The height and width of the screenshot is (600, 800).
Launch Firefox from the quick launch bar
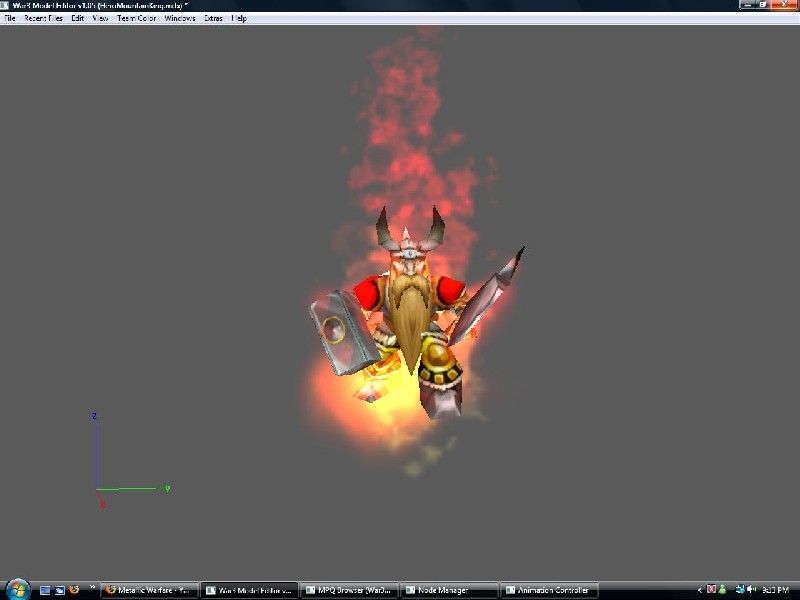[x=74, y=590]
